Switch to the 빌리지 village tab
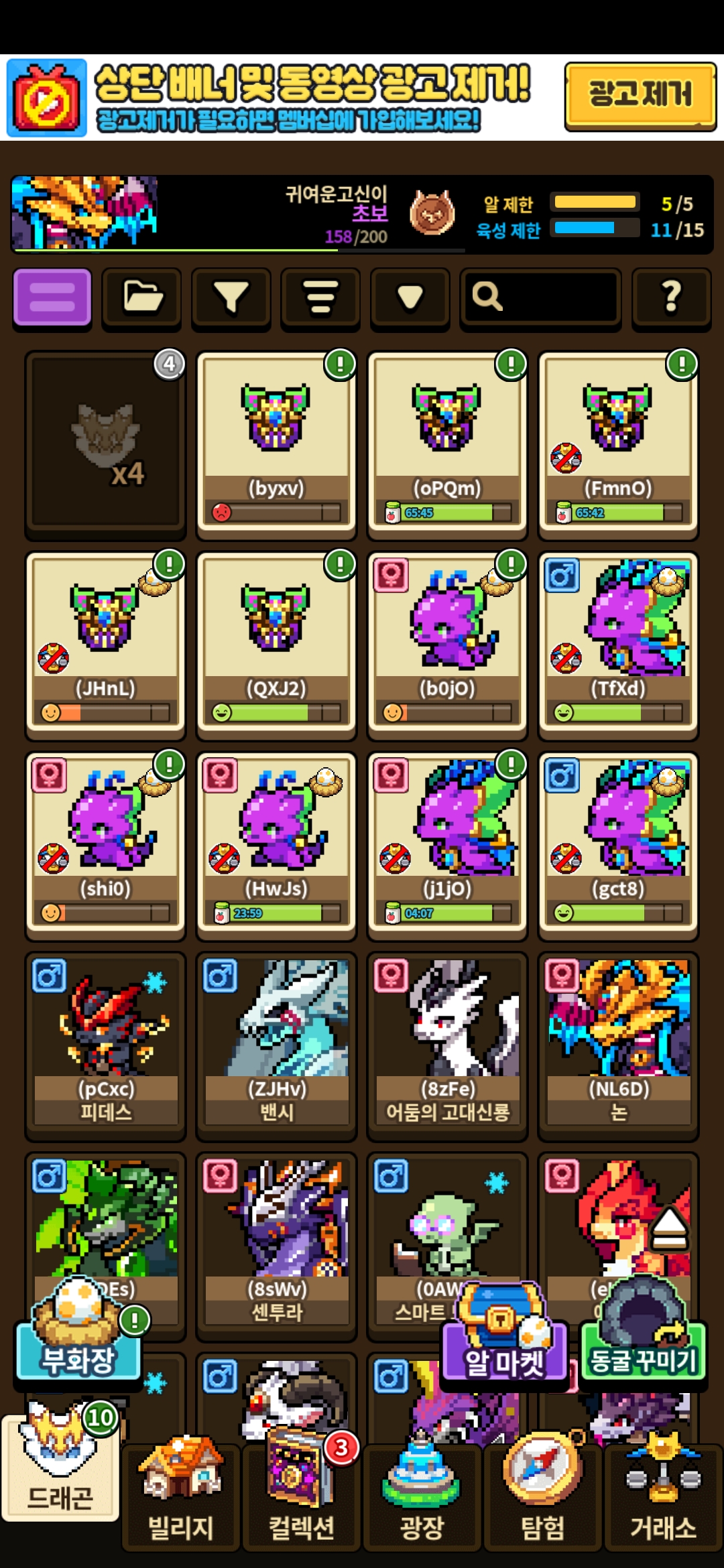Image resolution: width=724 pixels, height=1568 pixels. pyautogui.click(x=181, y=1496)
